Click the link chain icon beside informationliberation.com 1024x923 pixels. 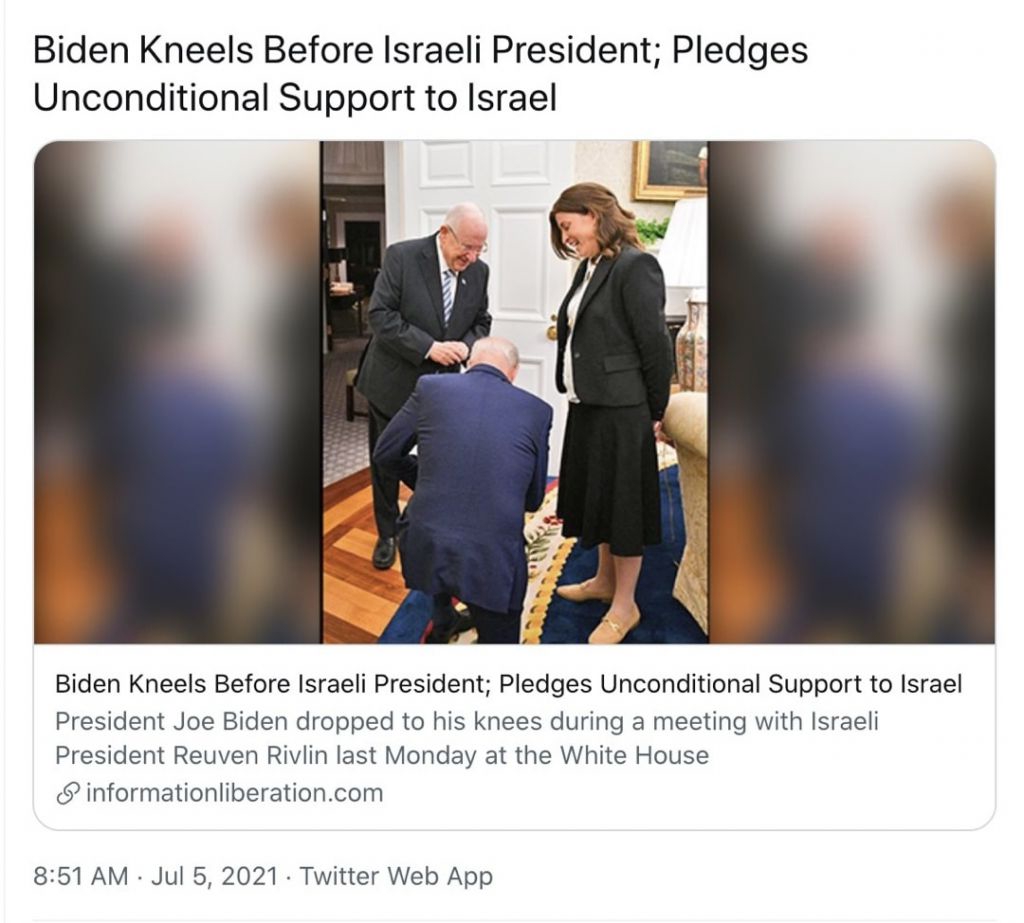click(67, 794)
